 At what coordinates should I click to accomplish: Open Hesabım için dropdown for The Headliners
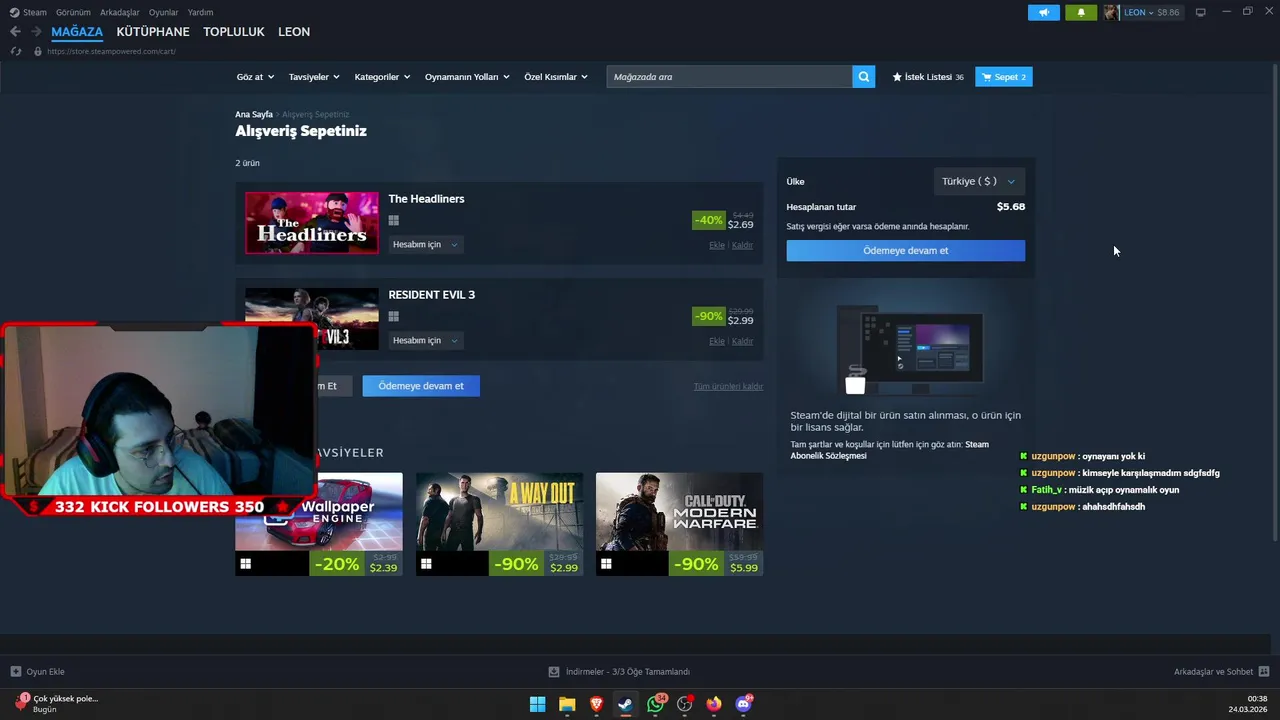(x=425, y=245)
